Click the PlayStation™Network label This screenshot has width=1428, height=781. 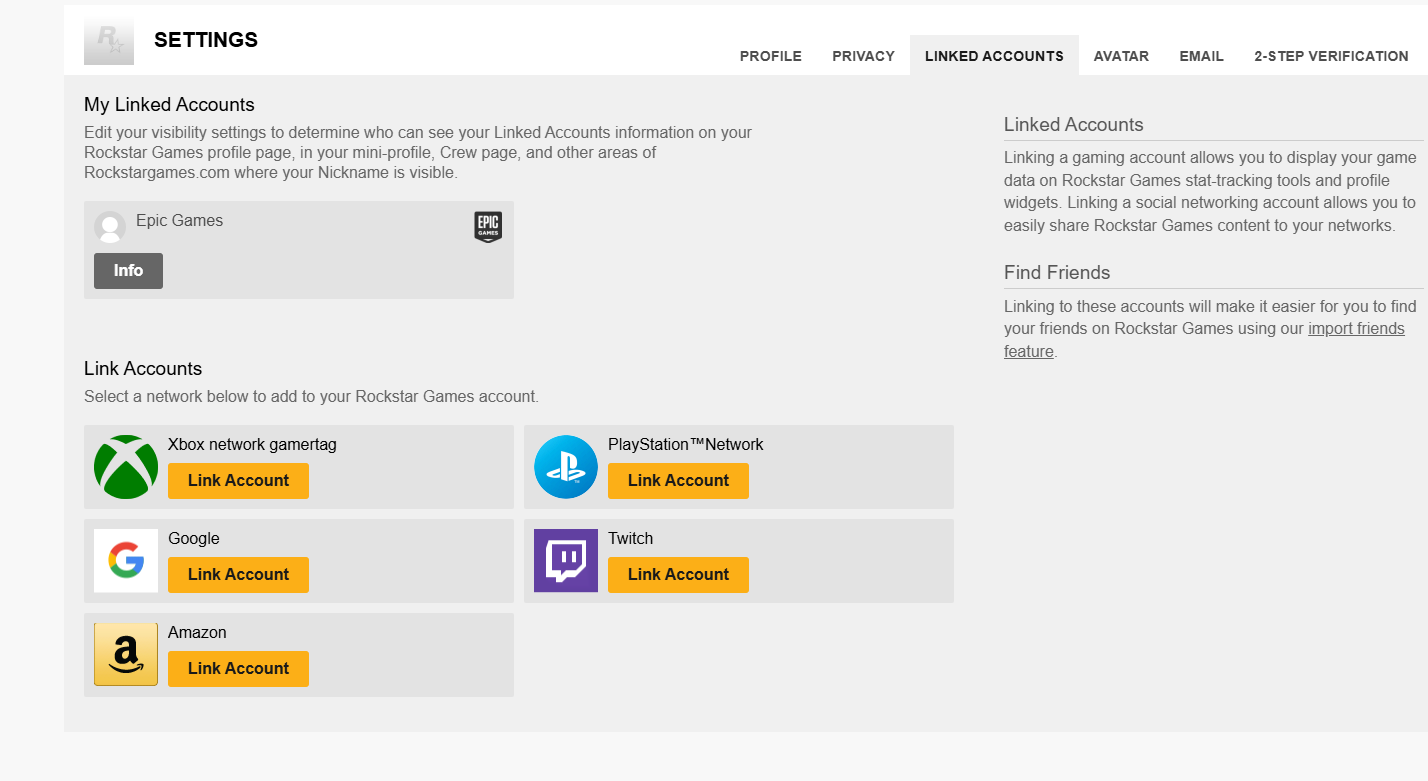coord(686,445)
